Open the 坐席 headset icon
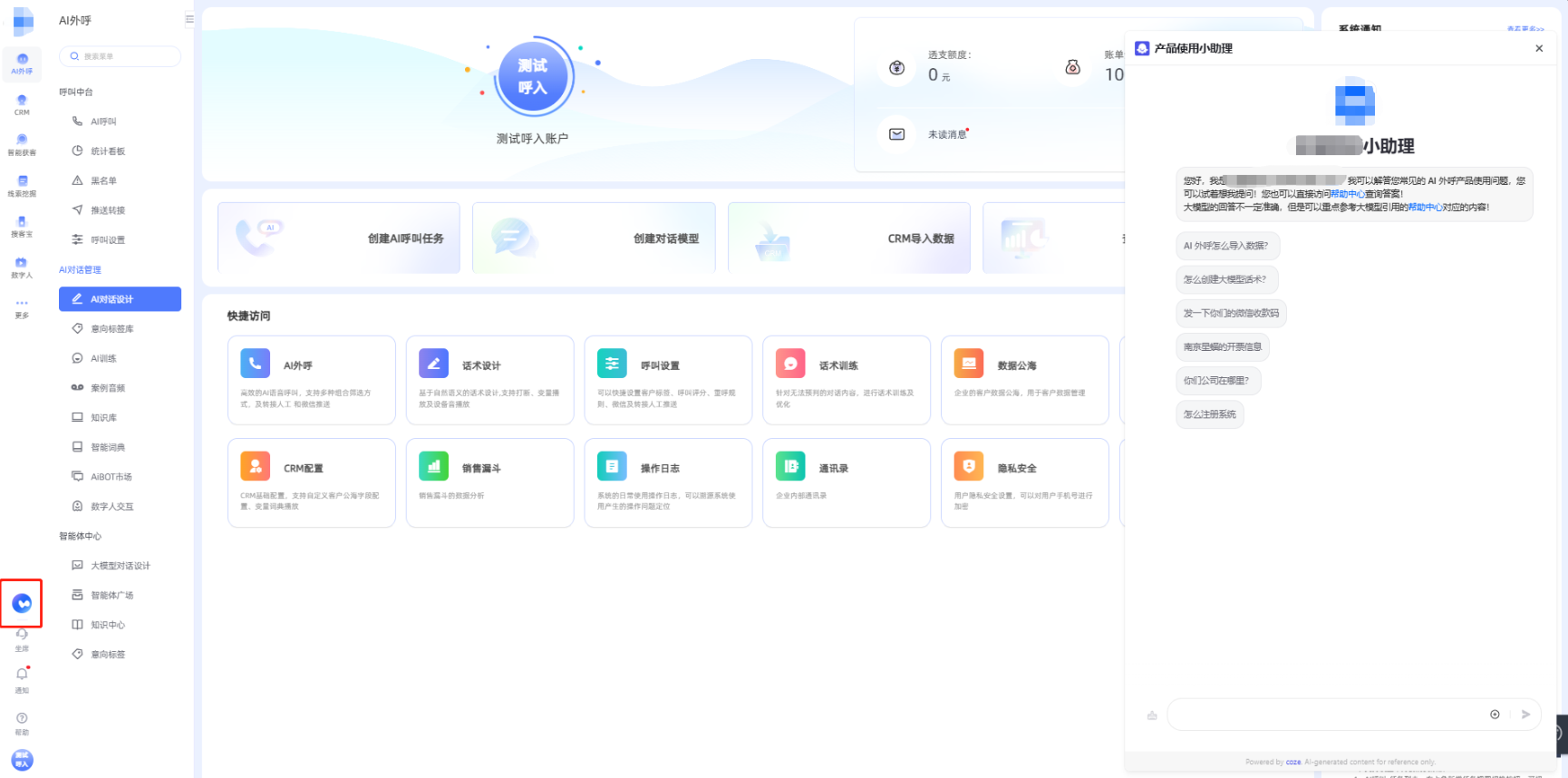Screen dimensions: 1568x778 point(22,636)
